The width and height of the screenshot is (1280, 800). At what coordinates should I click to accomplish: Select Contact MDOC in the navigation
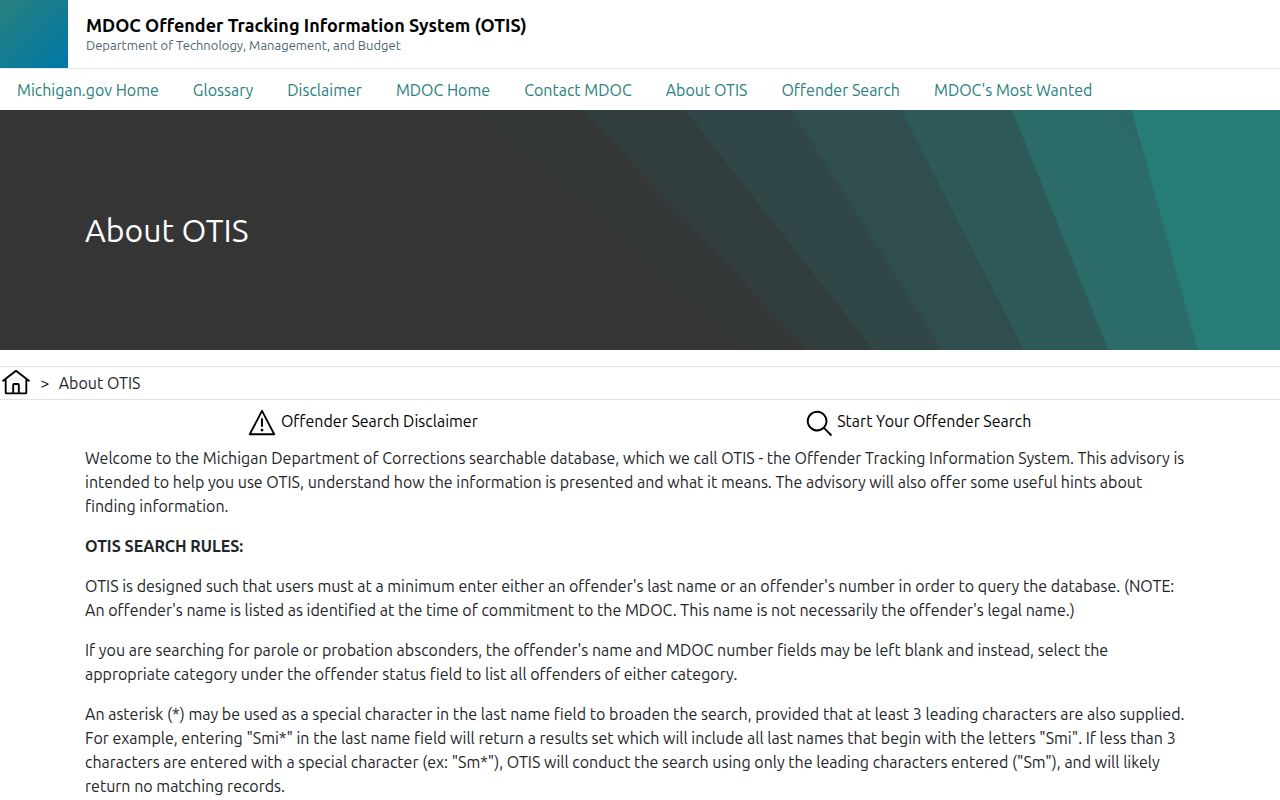click(x=578, y=90)
